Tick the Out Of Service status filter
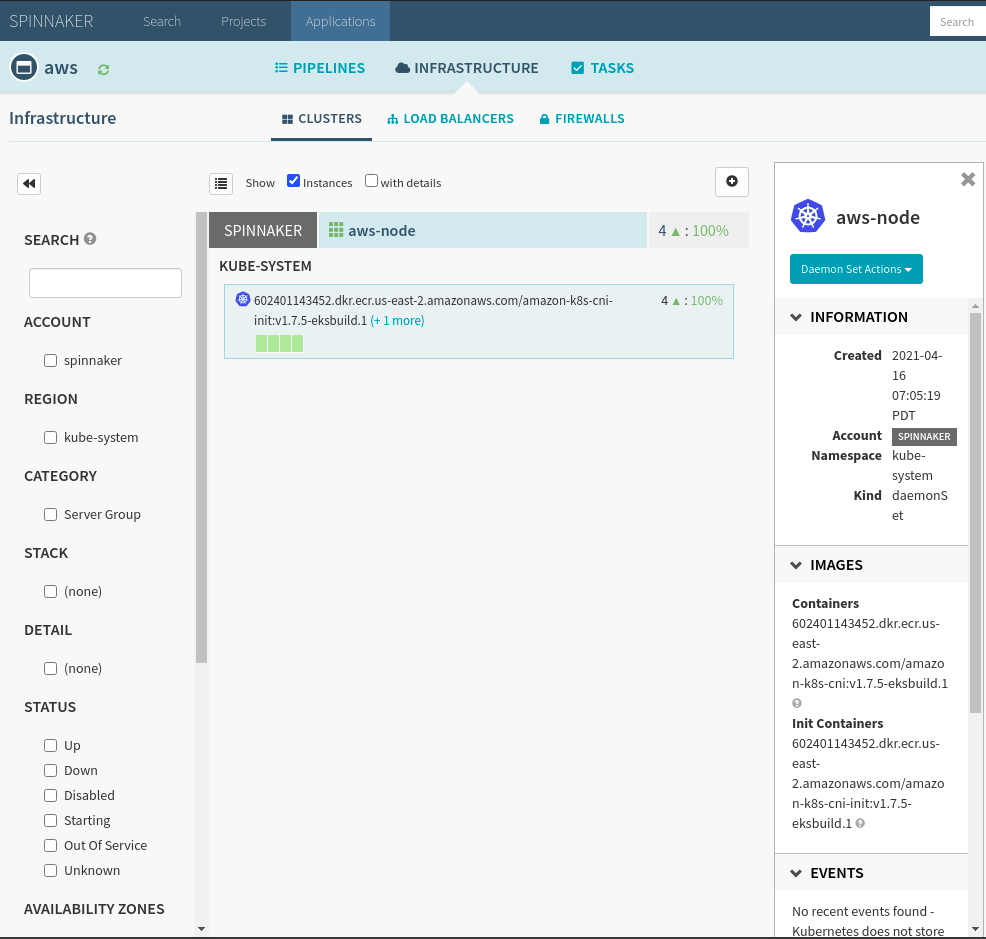986x939 pixels. [x=50, y=845]
